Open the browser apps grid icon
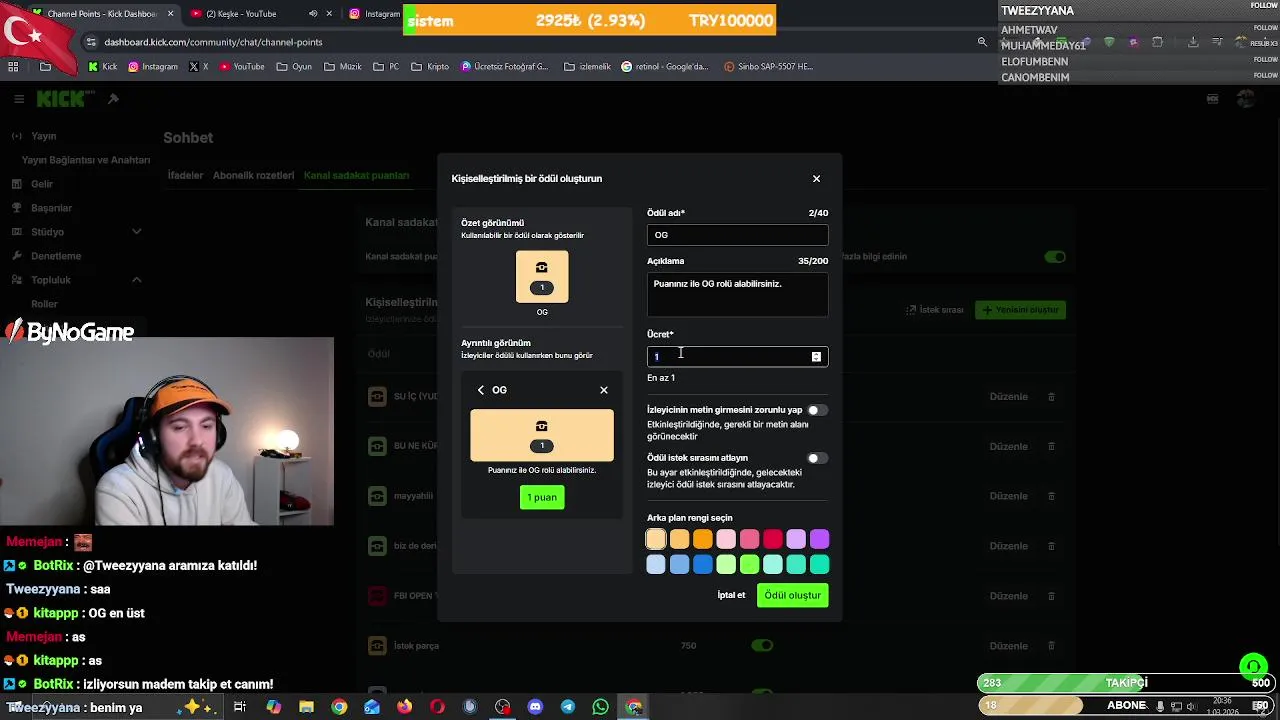1280x720 pixels. (x=13, y=67)
